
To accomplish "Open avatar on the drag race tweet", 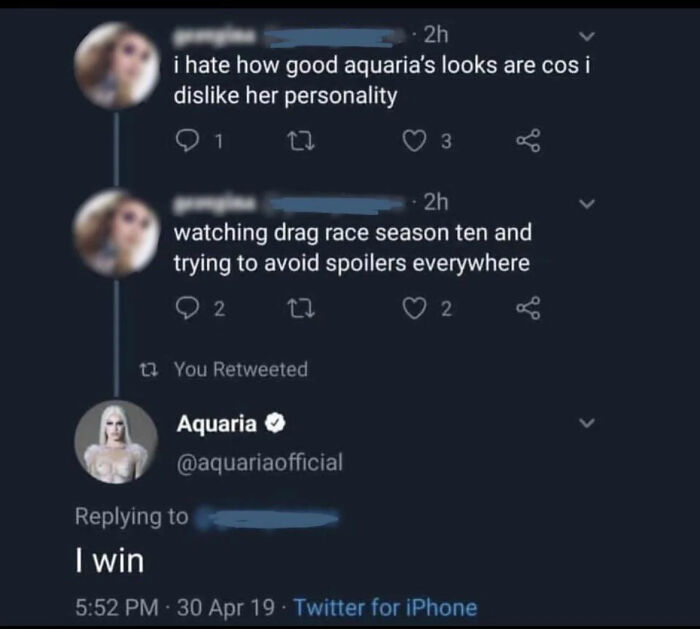I will coord(117,233).
